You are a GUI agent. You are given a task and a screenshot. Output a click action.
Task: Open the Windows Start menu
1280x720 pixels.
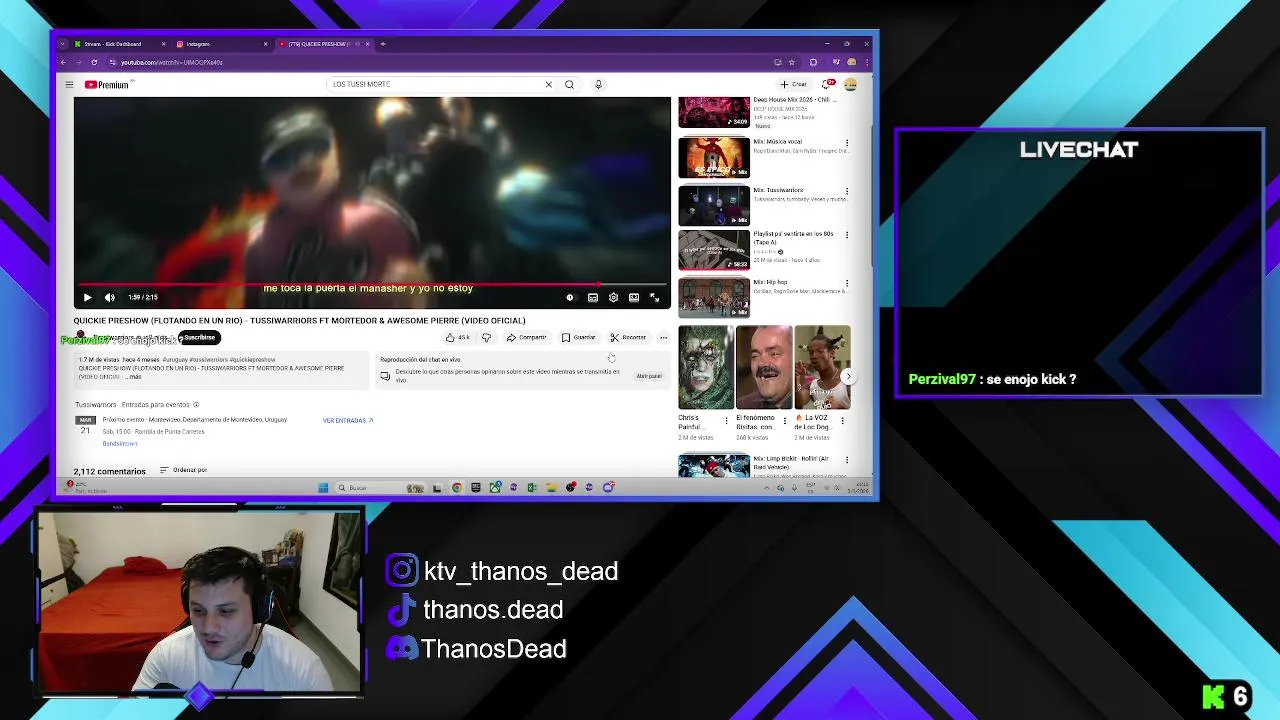coord(323,488)
